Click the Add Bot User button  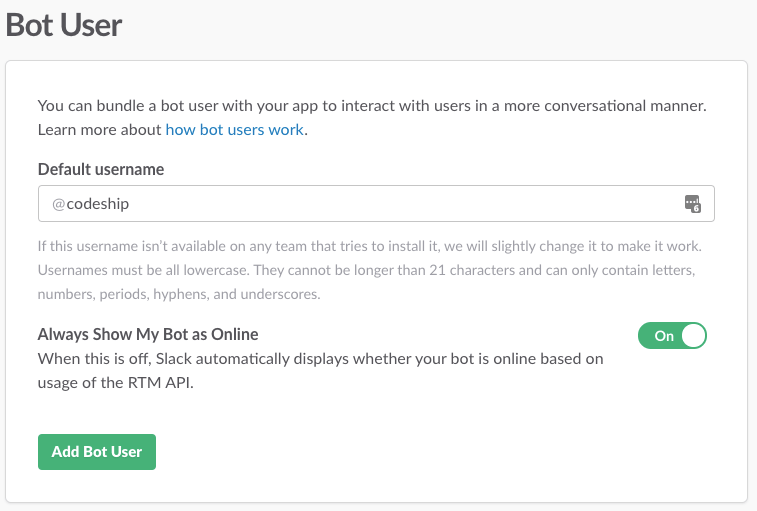[x=97, y=452]
